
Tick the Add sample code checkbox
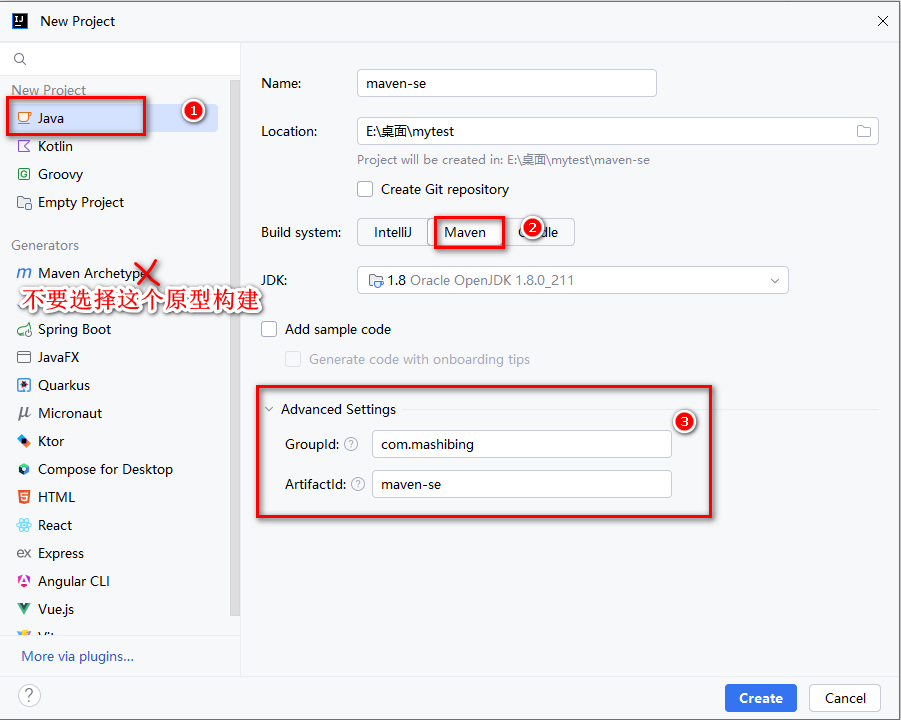point(269,329)
